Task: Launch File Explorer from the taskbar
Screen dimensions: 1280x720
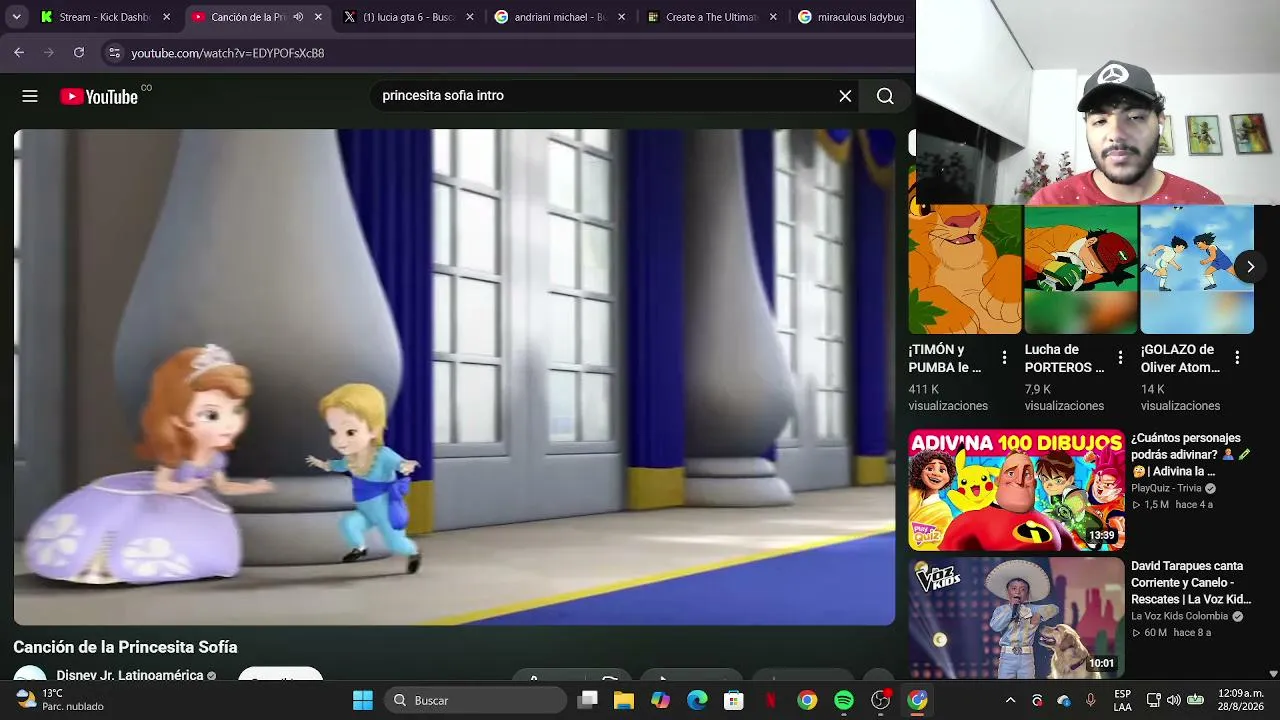Action: pyautogui.click(x=624, y=700)
